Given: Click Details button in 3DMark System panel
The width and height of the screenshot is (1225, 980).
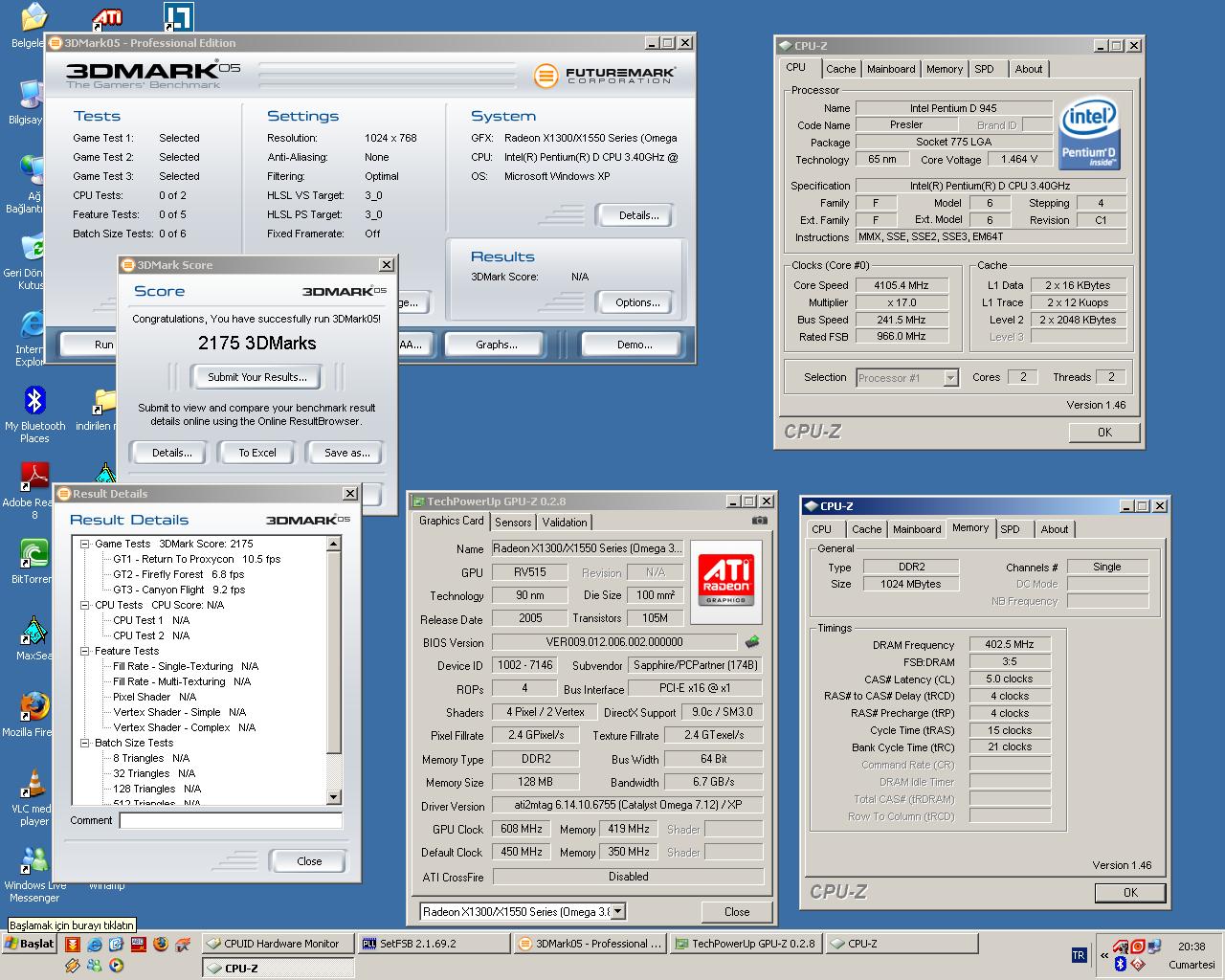Looking at the screenshot, I should [x=638, y=215].
